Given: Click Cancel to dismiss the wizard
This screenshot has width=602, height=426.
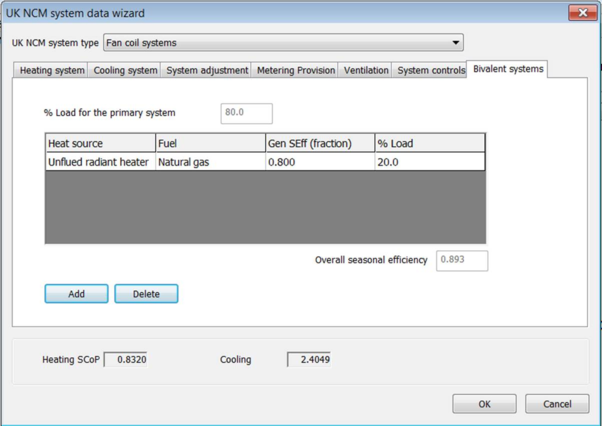Looking at the screenshot, I should [557, 404].
